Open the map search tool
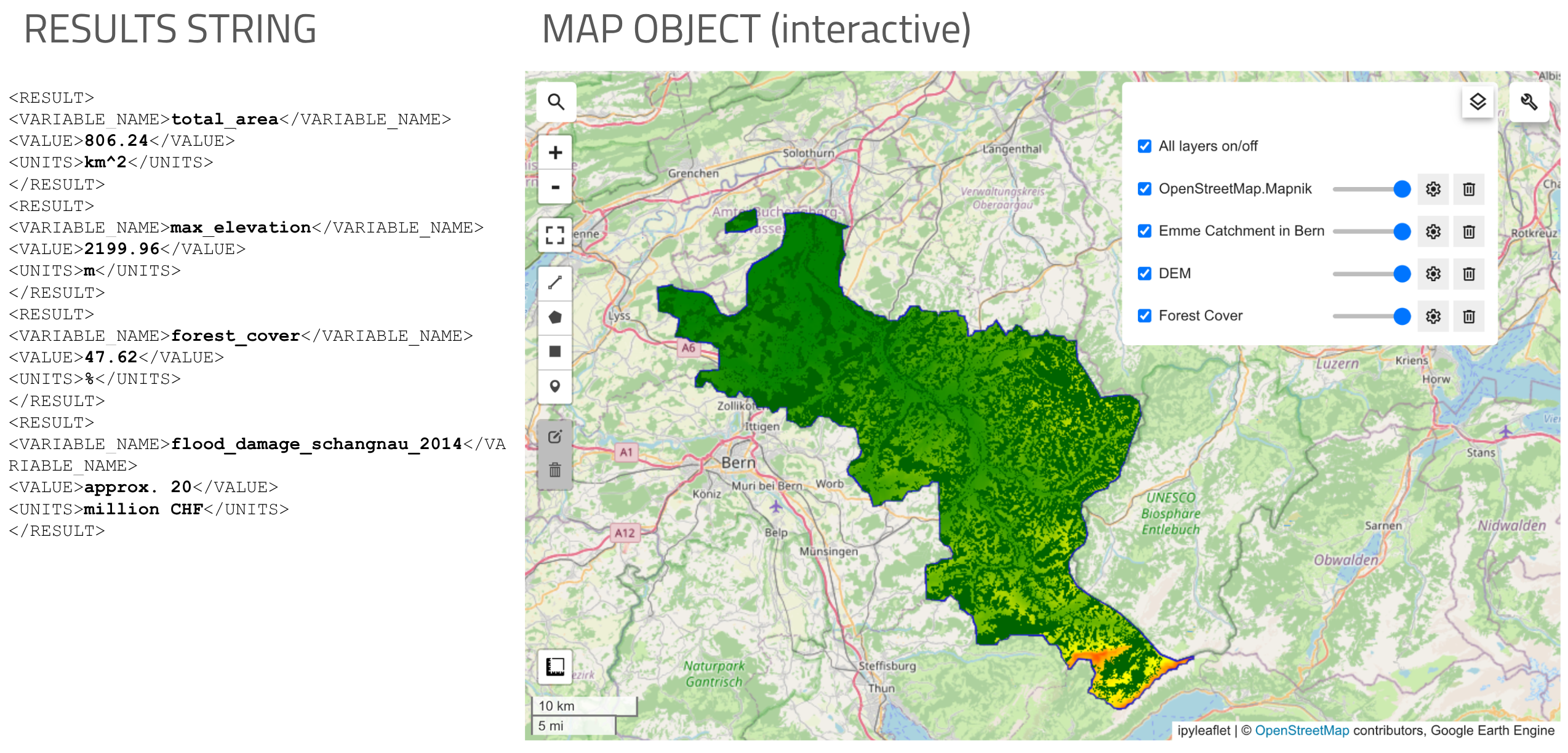The width and height of the screenshot is (1568, 753). pos(556,102)
